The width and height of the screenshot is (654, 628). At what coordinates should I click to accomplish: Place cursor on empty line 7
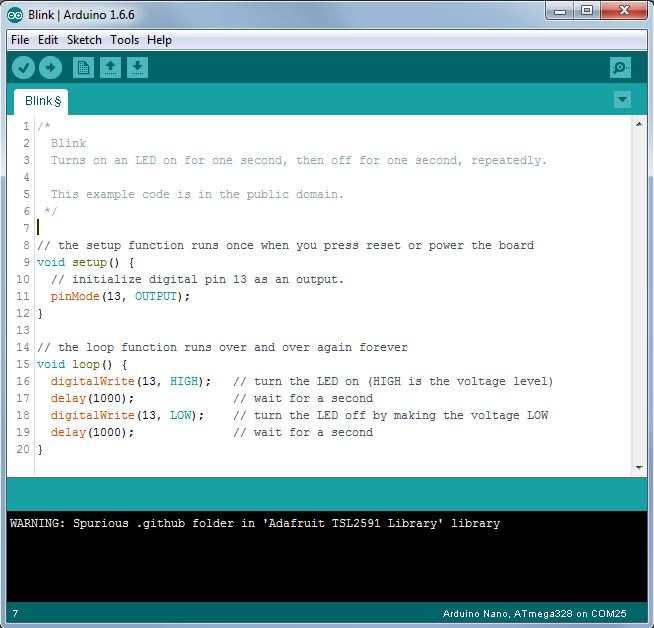334,228
